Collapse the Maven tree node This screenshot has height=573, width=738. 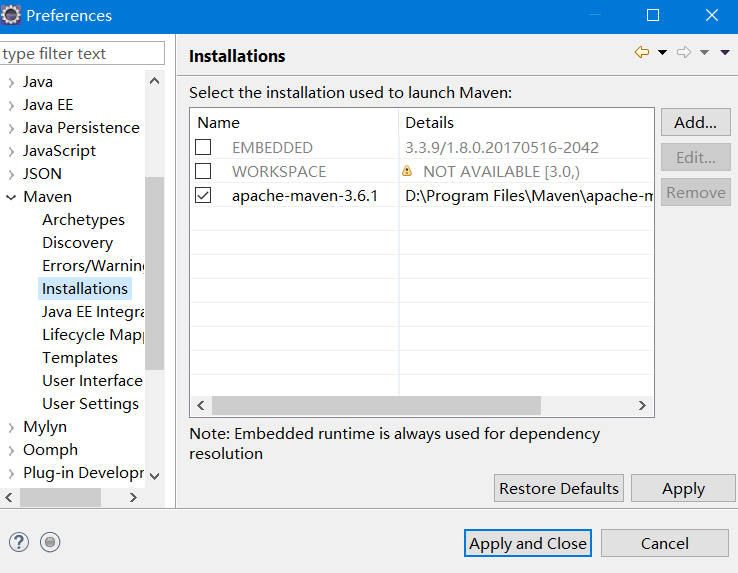click(11, 197)
